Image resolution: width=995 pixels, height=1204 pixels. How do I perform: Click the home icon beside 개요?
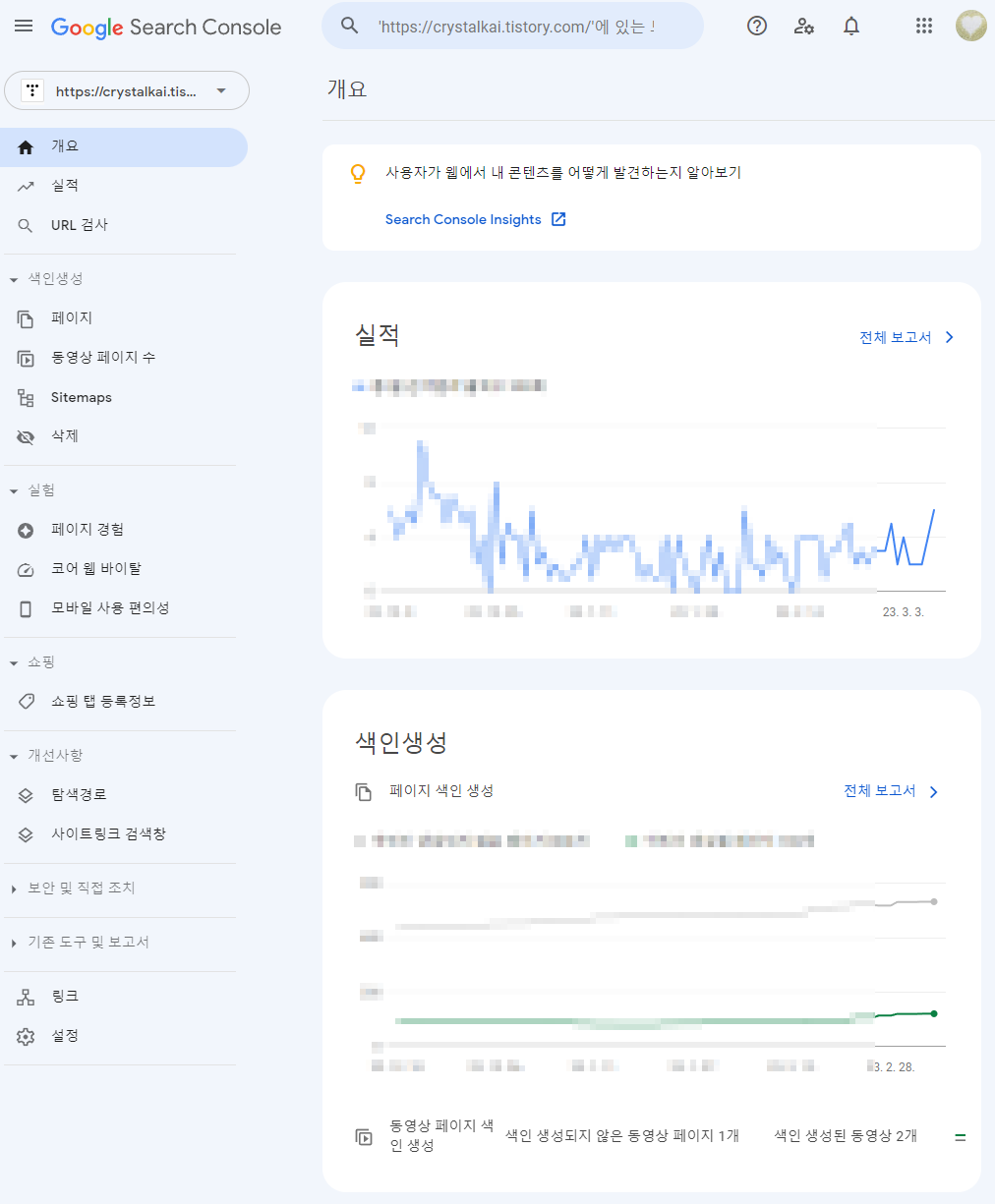[x=26, y=147]
